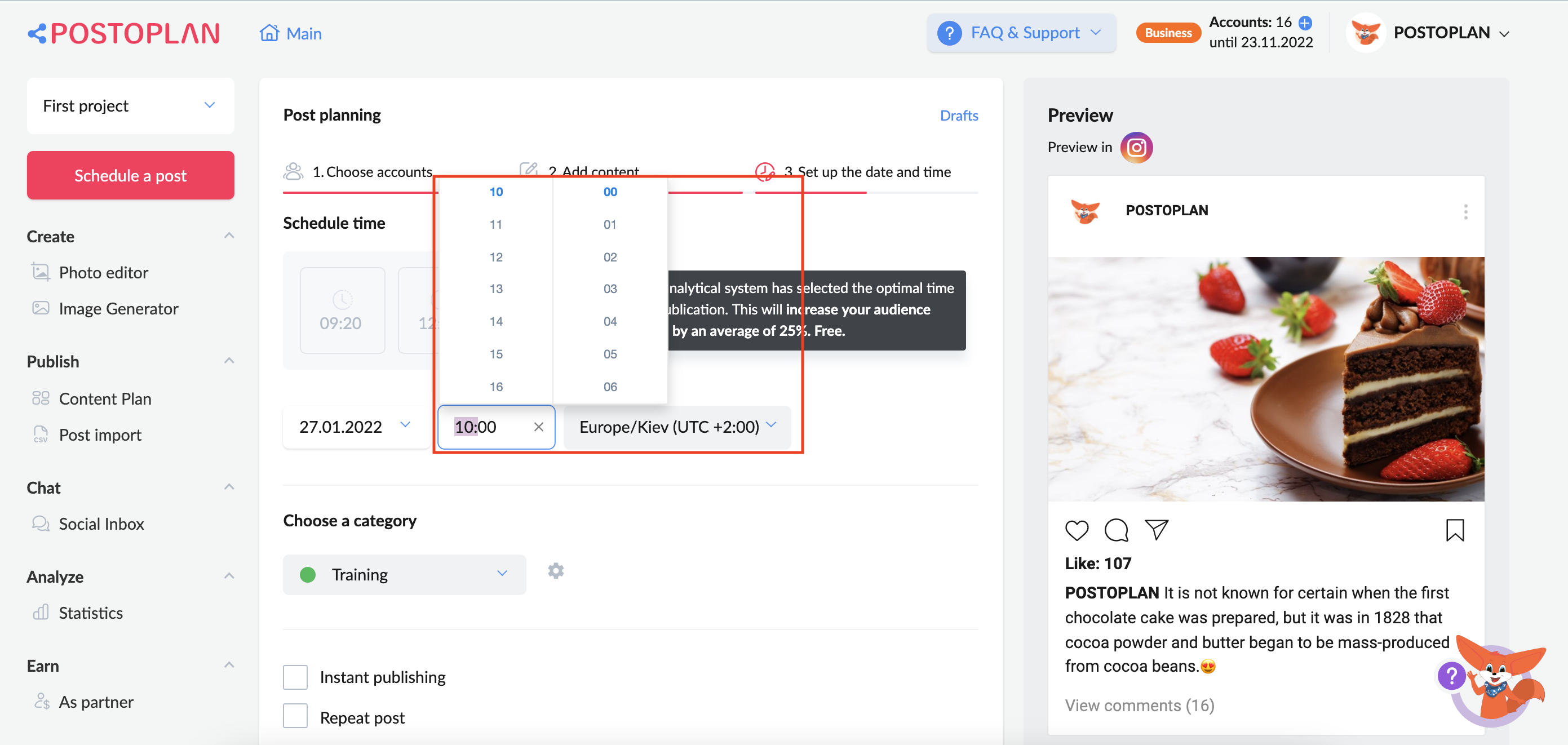Enable the Instant publishing checkbox

[295, 677]
